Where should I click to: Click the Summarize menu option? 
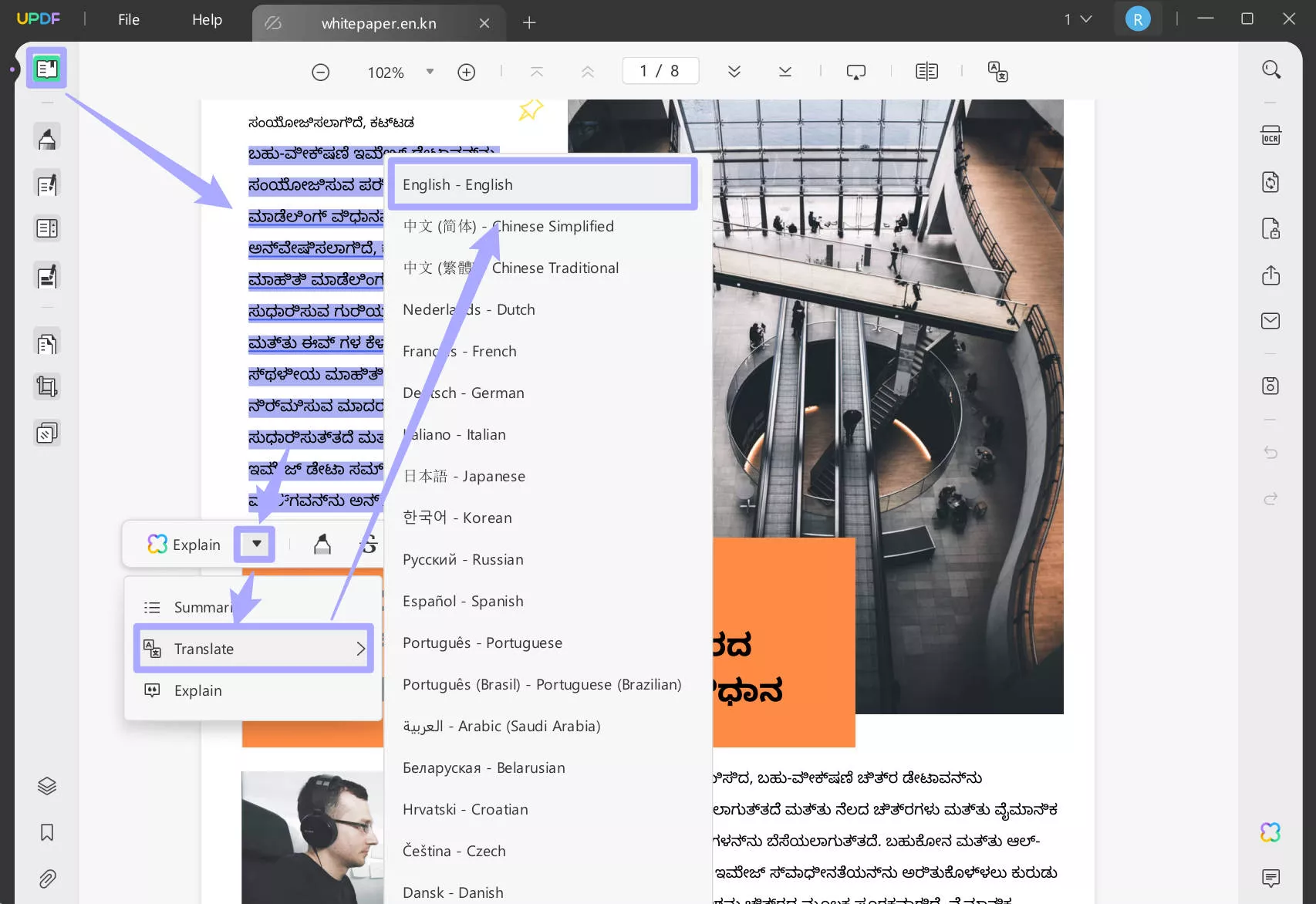(199, 607)
